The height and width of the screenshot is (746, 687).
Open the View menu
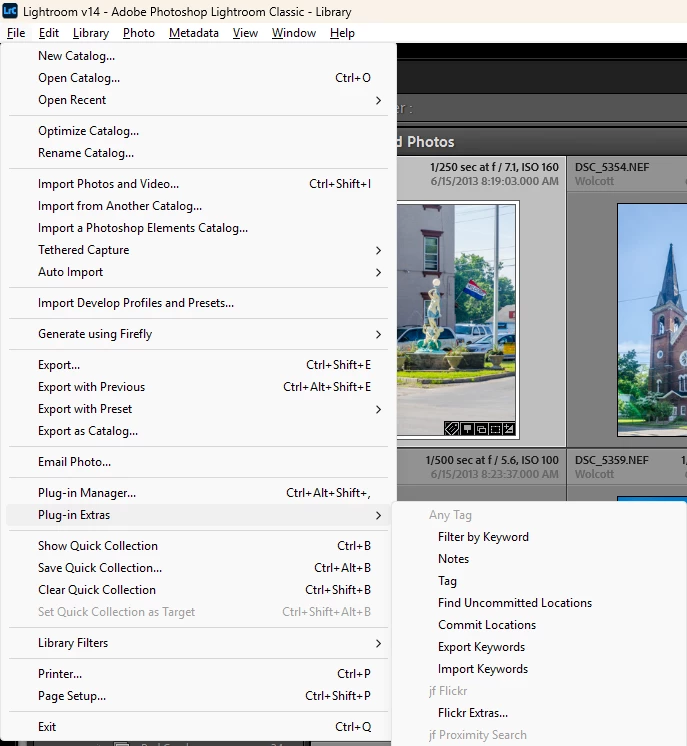point(245,33)
